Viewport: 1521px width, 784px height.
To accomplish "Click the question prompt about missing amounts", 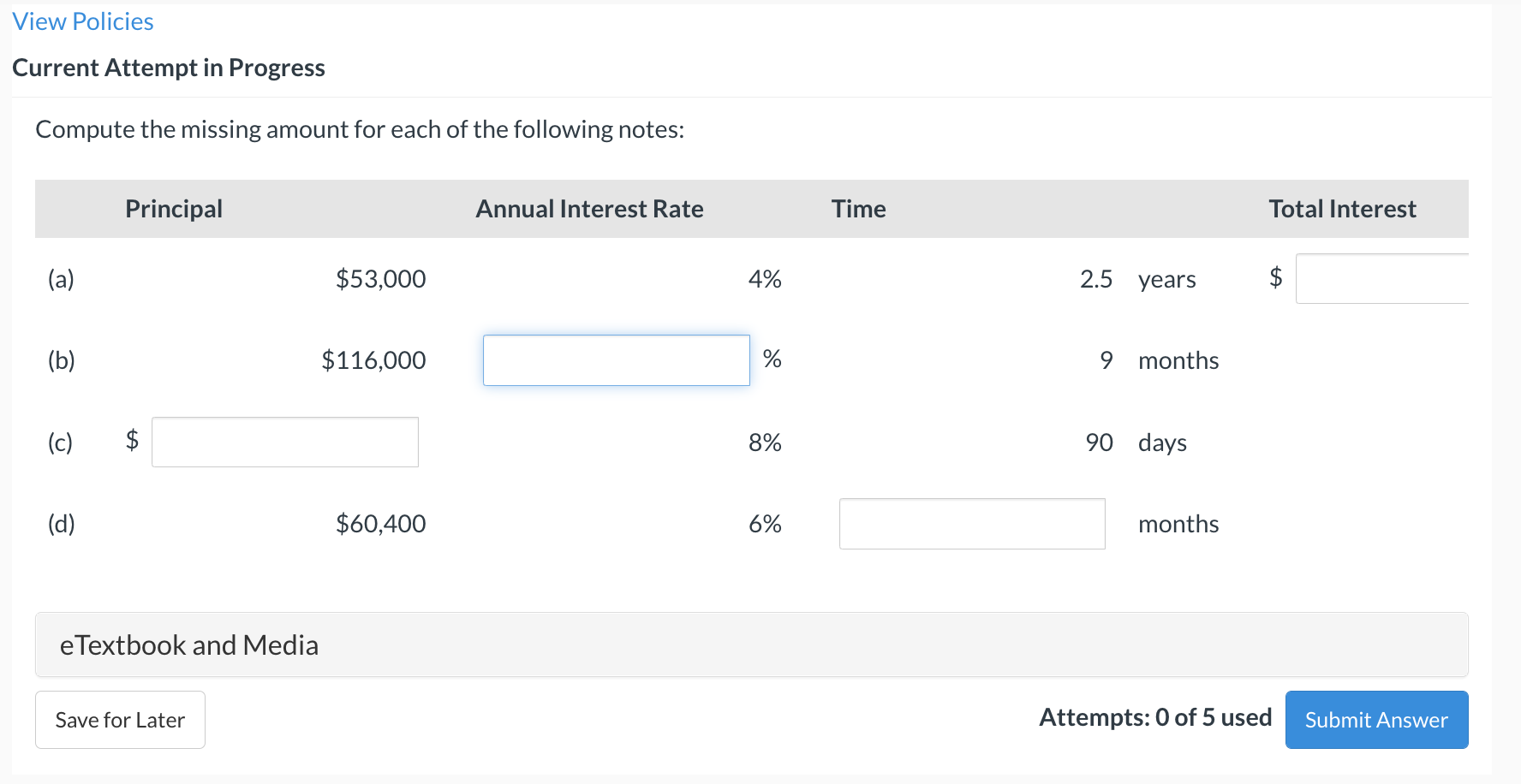I will tap(360, 129).
